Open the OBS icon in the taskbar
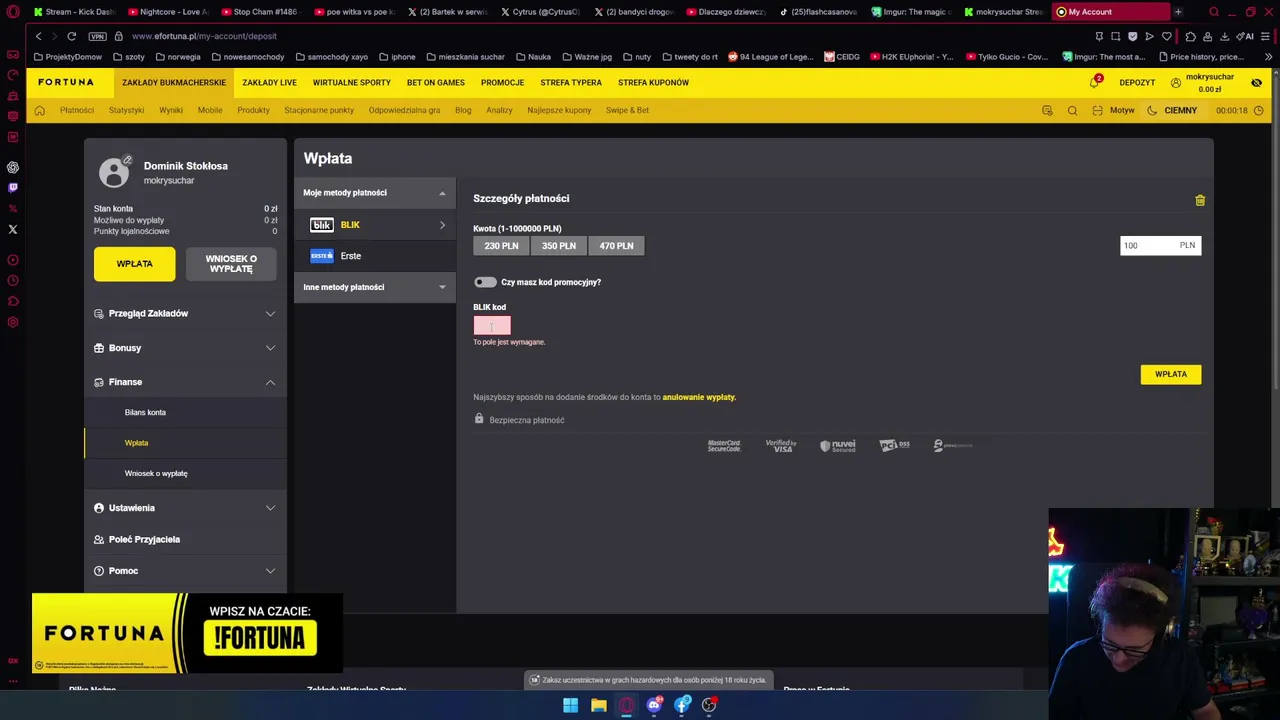Image resolution: width=1280 pixels, height=720 pixels. pyautogui.click(x=709, y=705)
